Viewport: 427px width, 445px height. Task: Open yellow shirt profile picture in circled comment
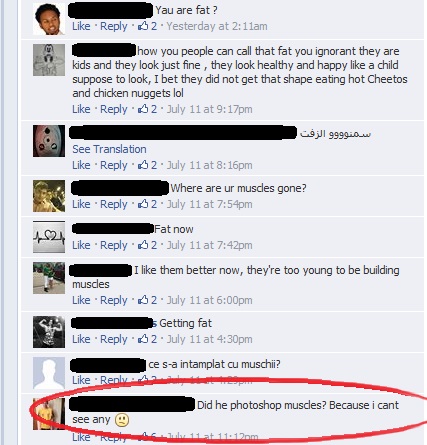[49, 414]
